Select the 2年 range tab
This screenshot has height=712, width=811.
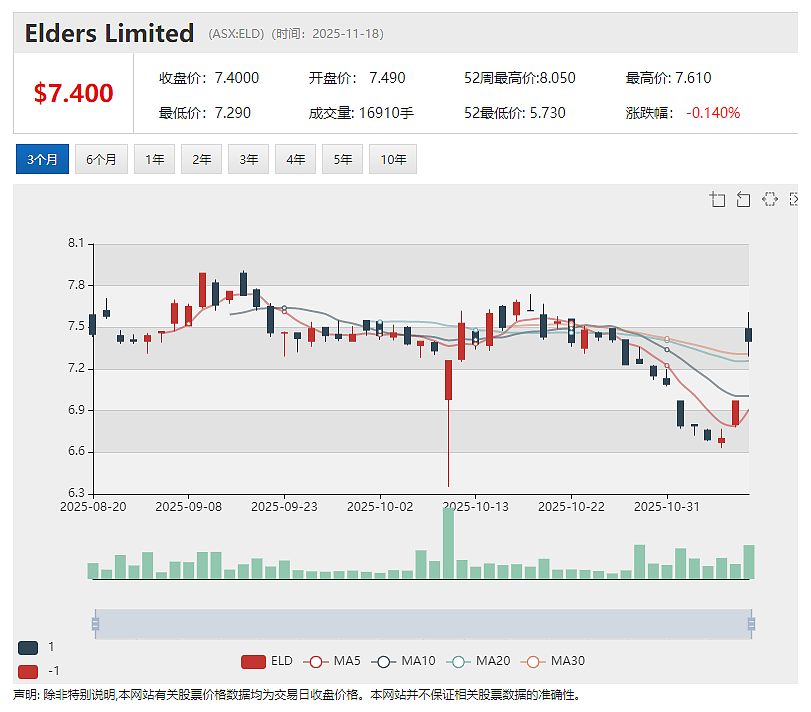(202, 159)
